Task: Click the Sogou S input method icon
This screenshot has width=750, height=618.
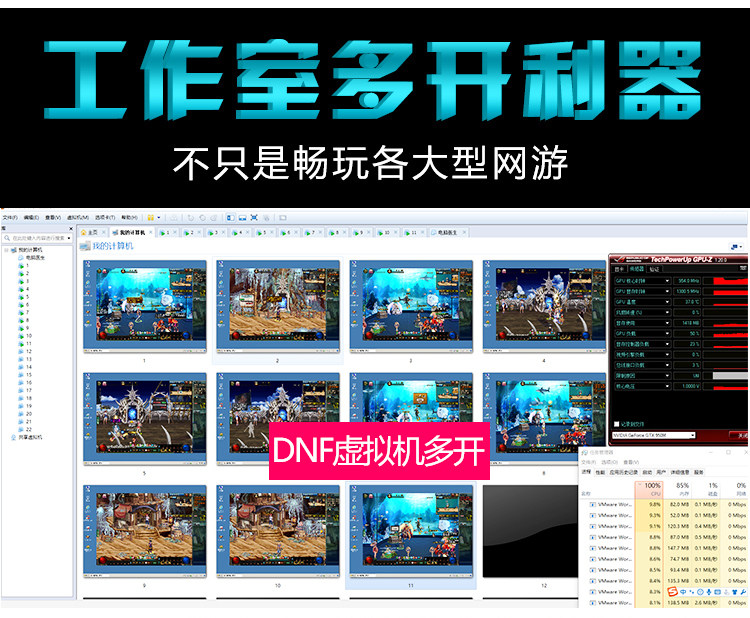Action: tap(673, 592)
